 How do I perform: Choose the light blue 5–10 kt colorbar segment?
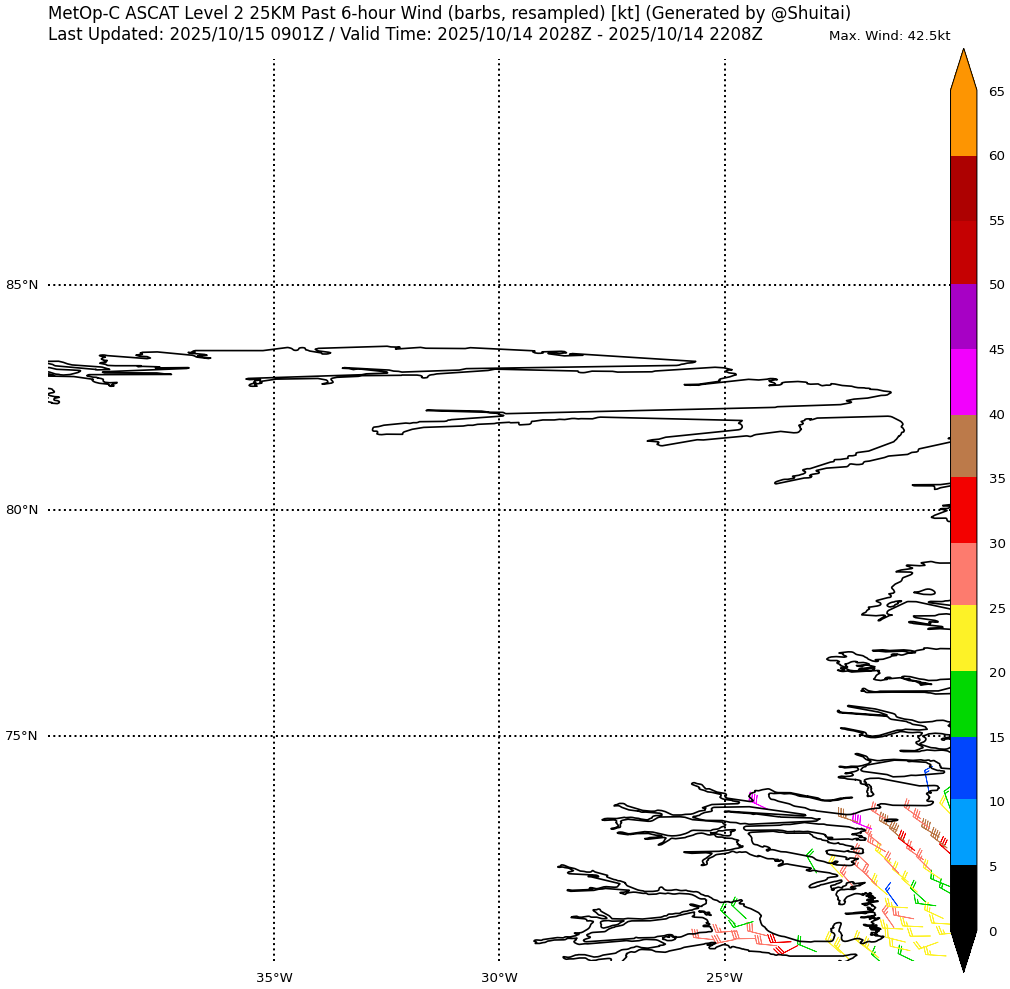coord(963,833)
